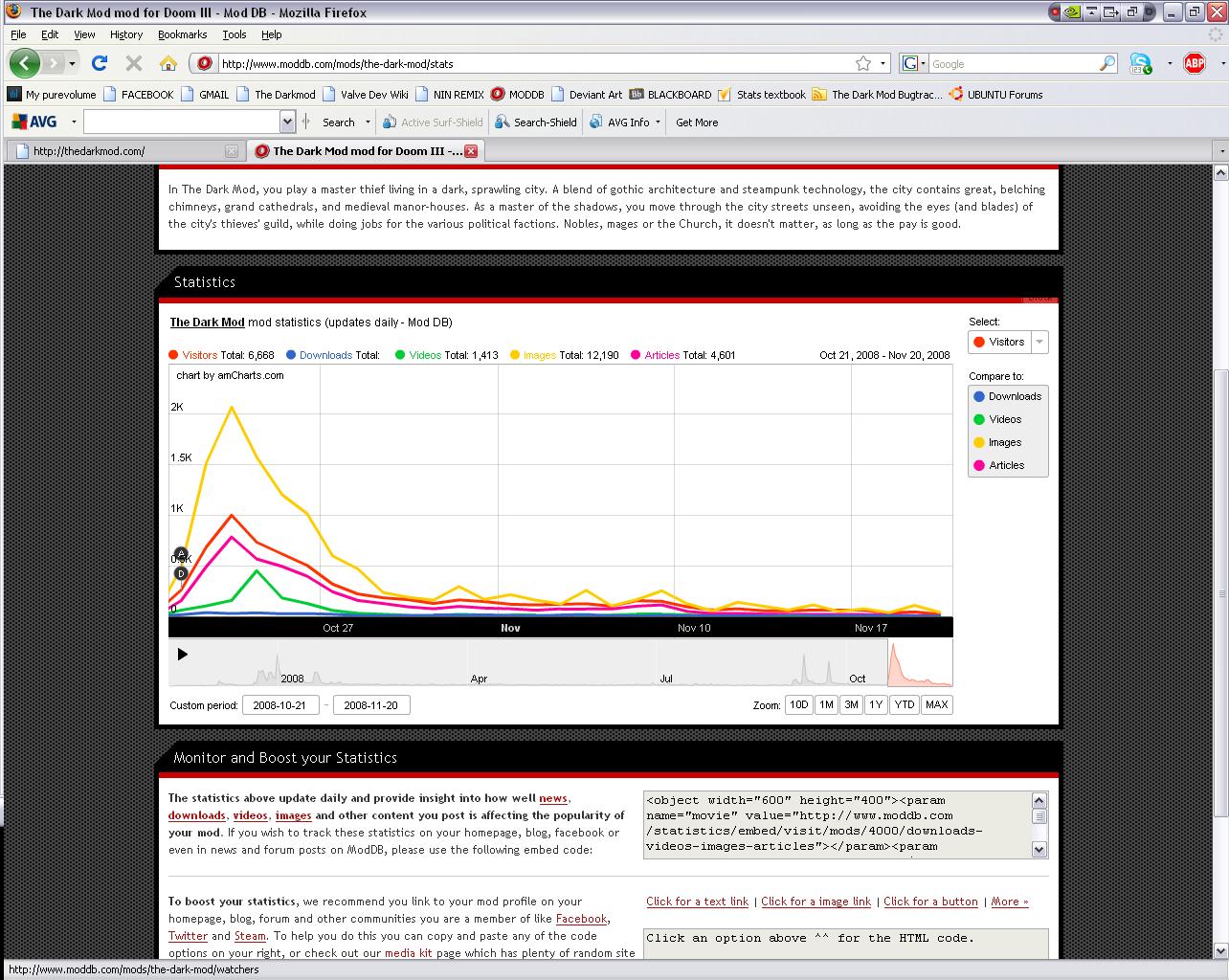Open the Bookmarks menu
Screen dimensions: 1229x980
pos(182,34)
